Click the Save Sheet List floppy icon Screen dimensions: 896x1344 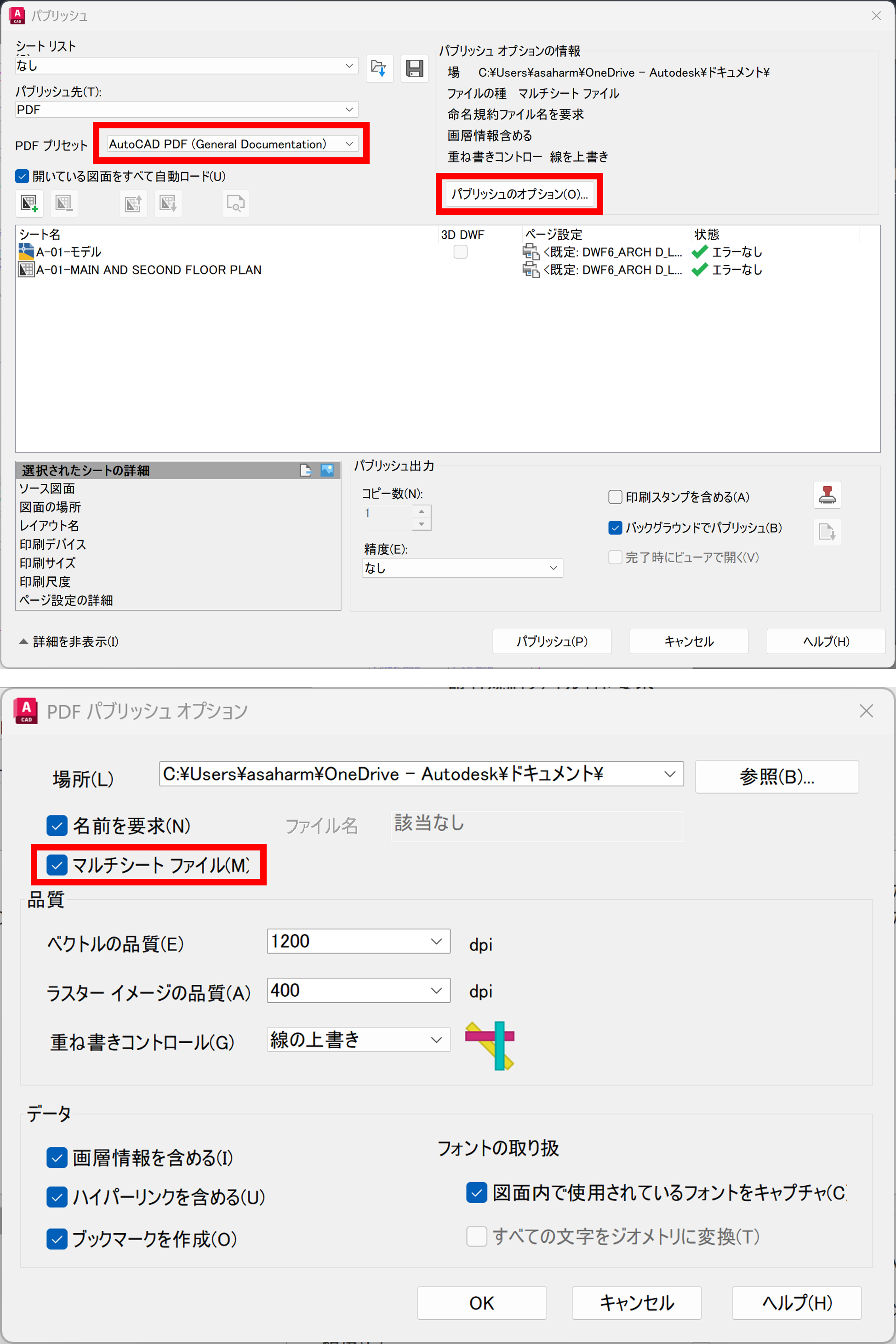(x=414, y=69)
